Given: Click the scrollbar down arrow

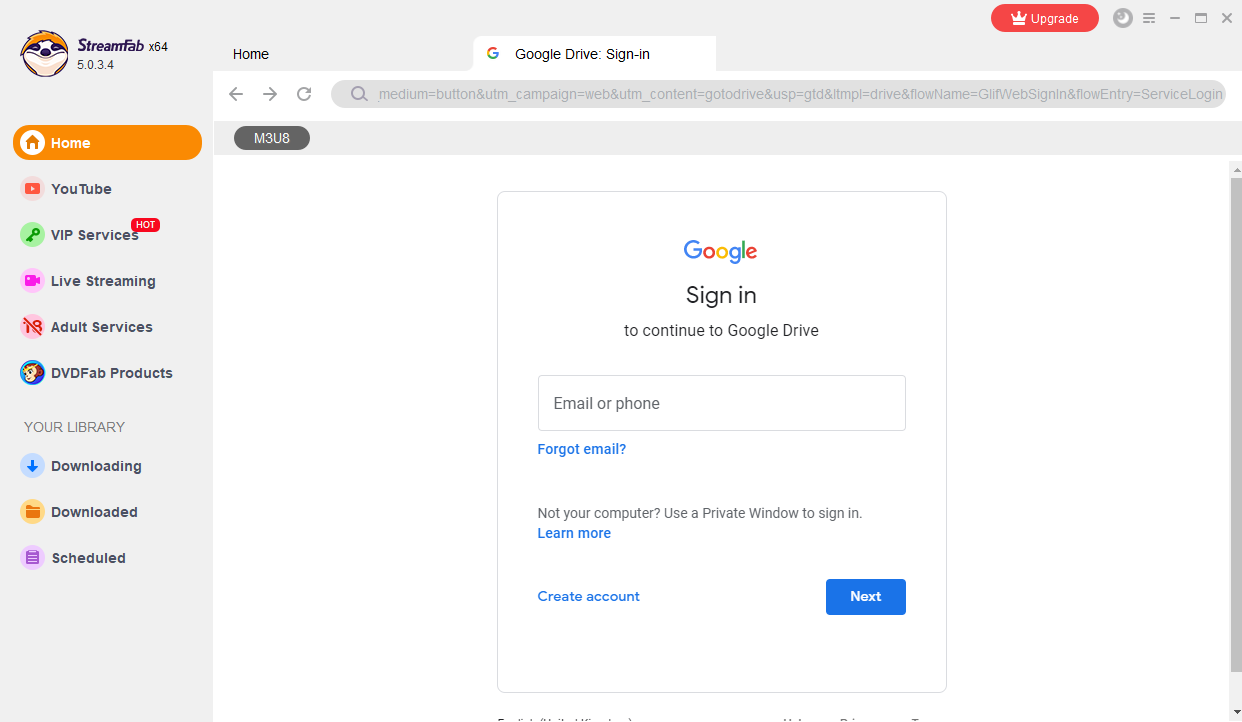Looking at the screenshot, I should (x=1236, y=711).
